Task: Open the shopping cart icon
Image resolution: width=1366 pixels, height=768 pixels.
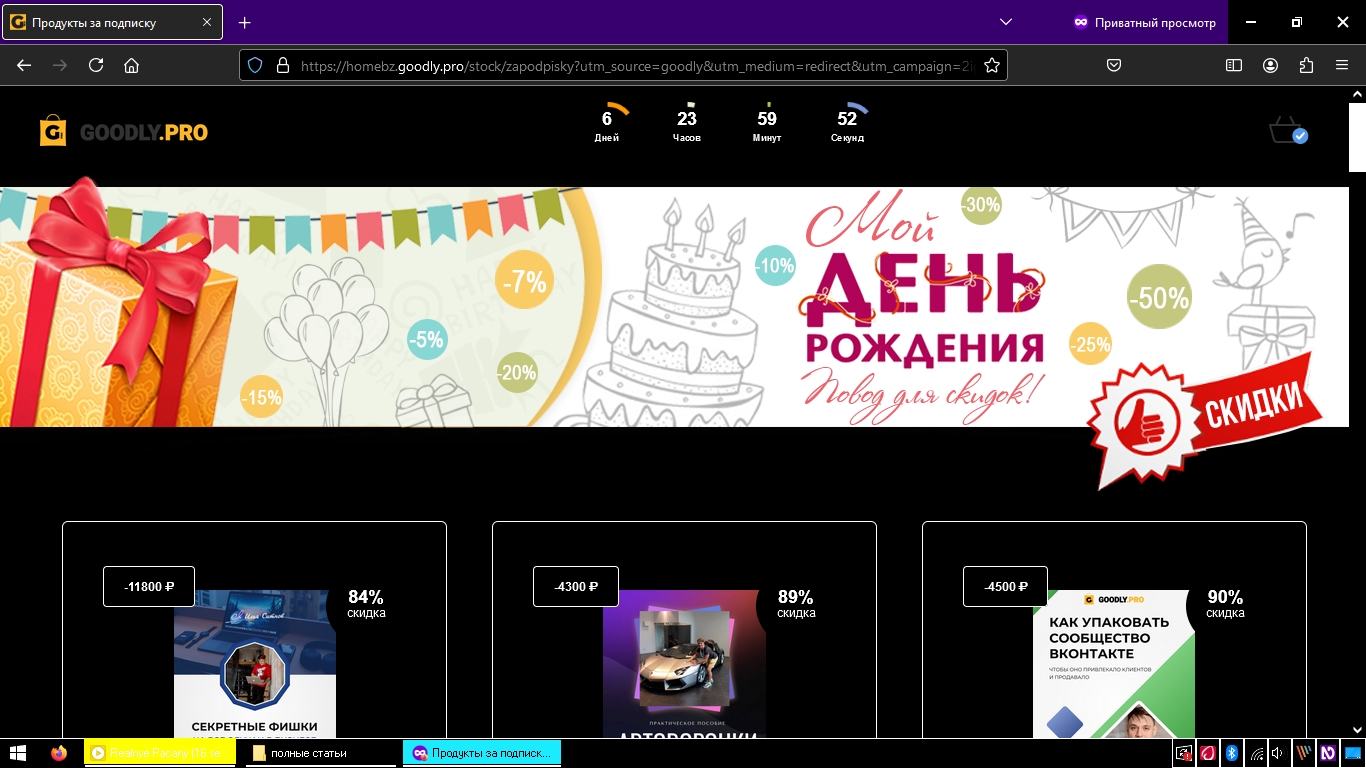Action: pyautogui.click(x=1288, y=131)
